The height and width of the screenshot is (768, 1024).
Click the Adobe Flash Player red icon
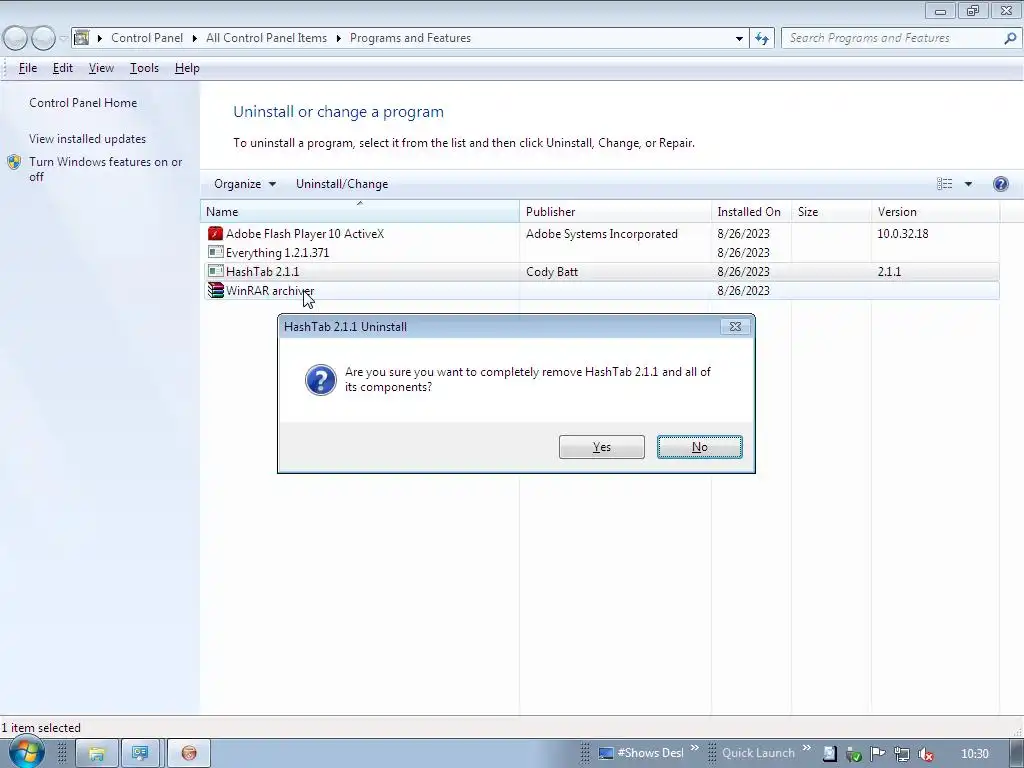click(215, 233)
